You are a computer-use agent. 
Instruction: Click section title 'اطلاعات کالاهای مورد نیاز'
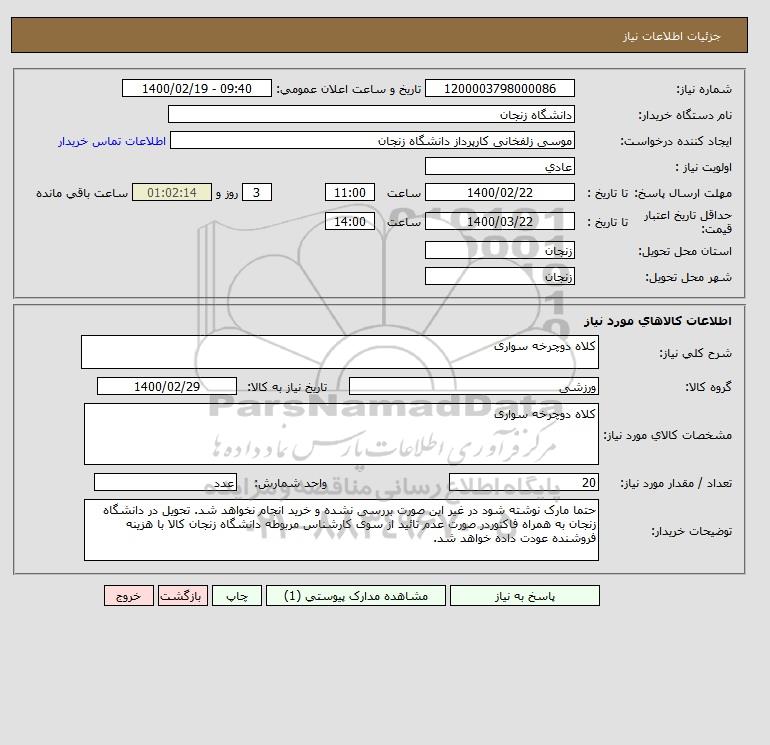[658, 321]
